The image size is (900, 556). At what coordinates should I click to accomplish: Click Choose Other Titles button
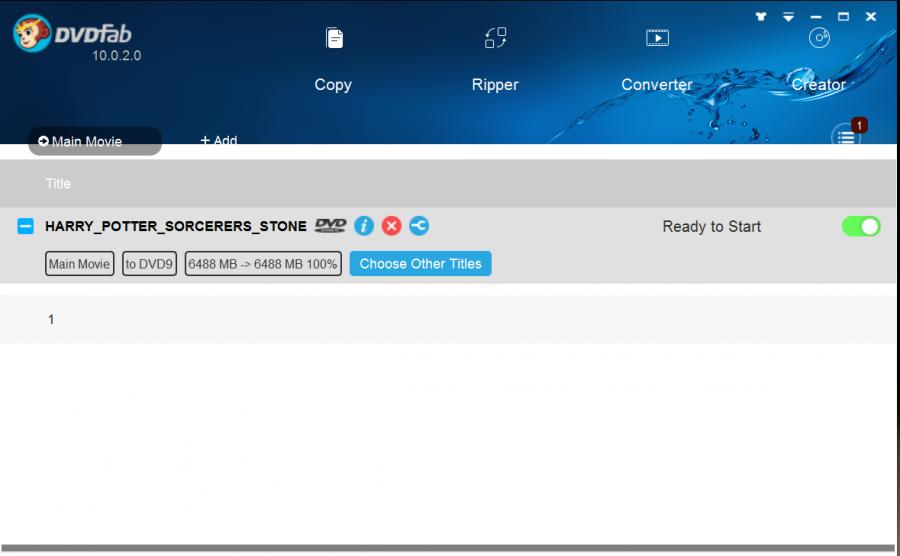420,264
